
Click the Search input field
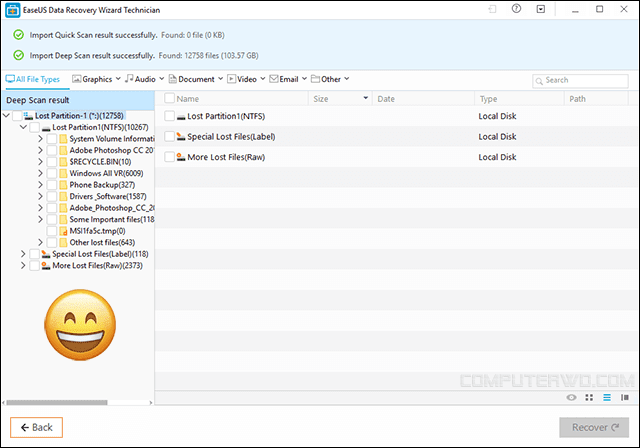point(580,81)
